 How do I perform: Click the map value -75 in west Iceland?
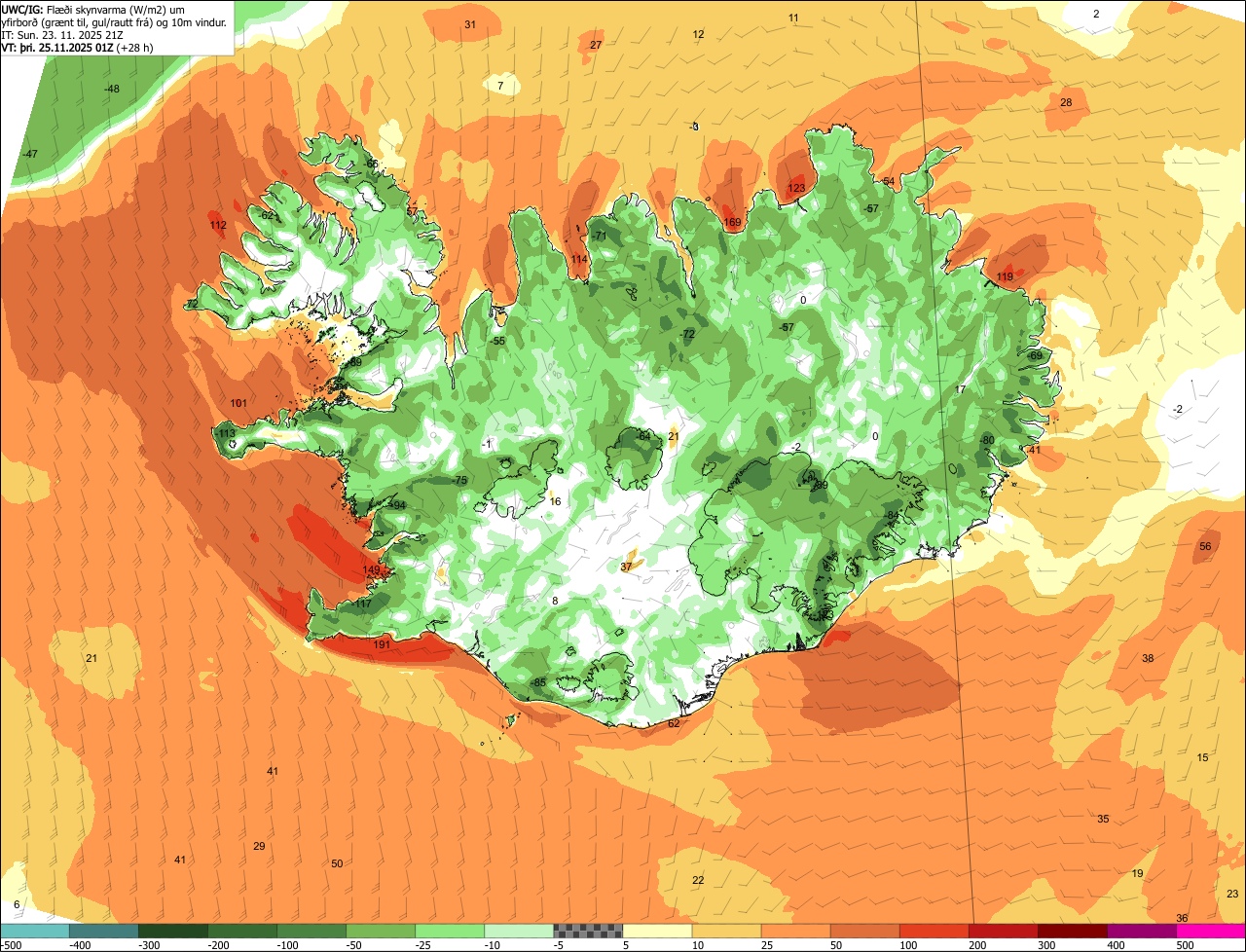click(460, 481)
